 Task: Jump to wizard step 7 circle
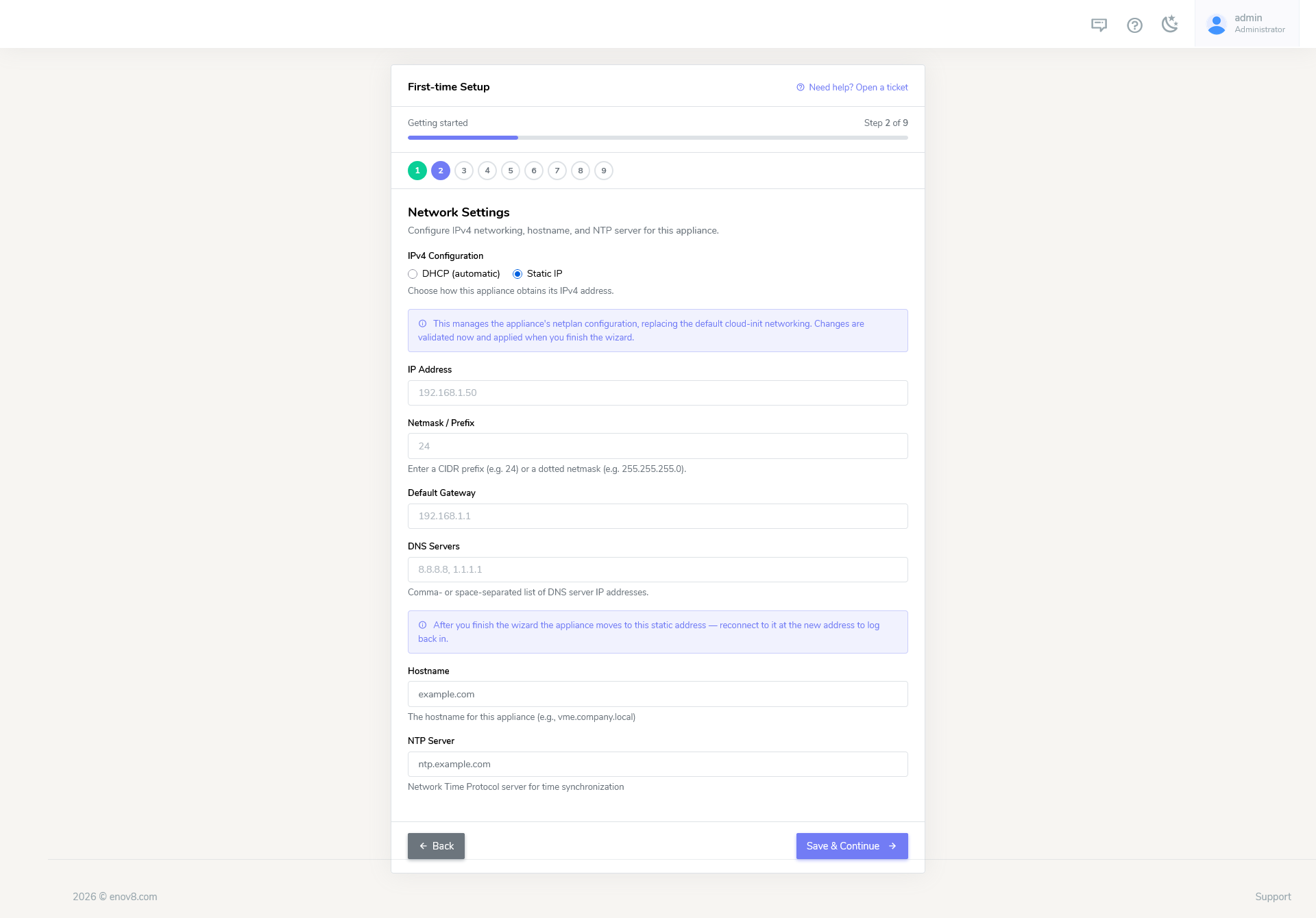(x=557, y=171)
